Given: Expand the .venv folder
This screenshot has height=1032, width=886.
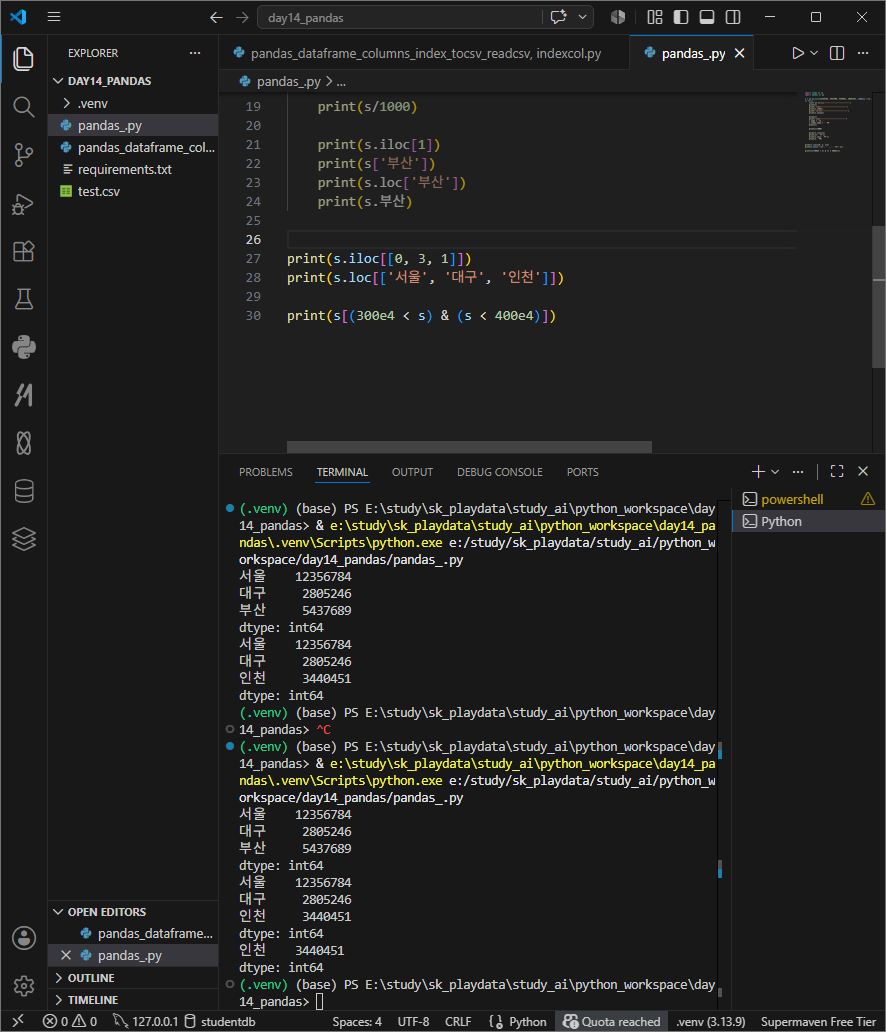Looking at the screenshot, I should [x=132, y=103].
